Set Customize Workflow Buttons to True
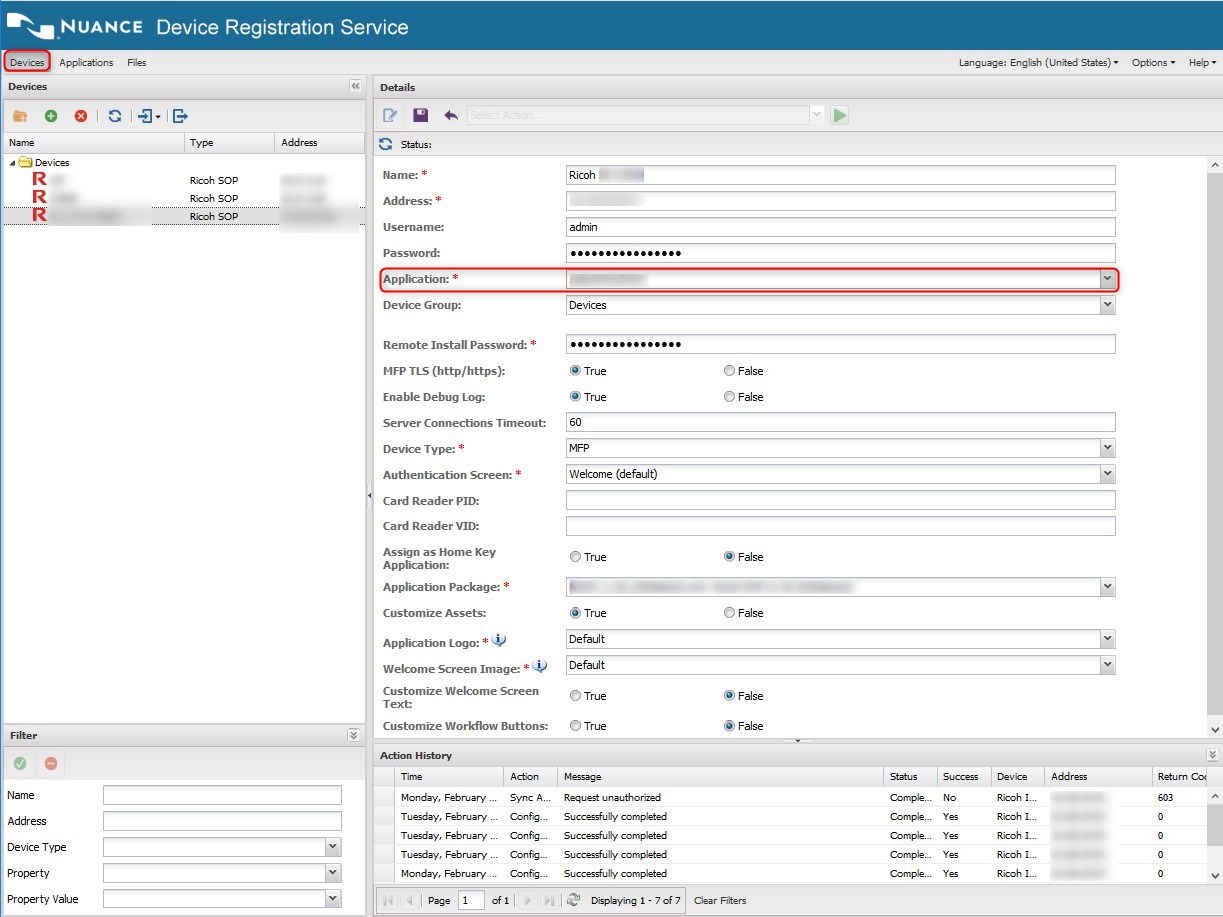 click(575, 726)
